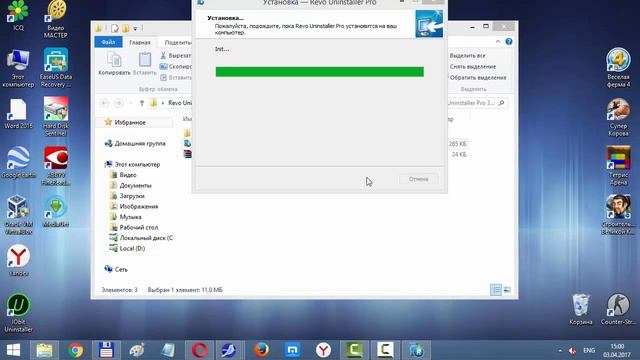Screen dimensions: 640x360
Task: Click the green installation progress bar
Action: click(x=320, y=72)
